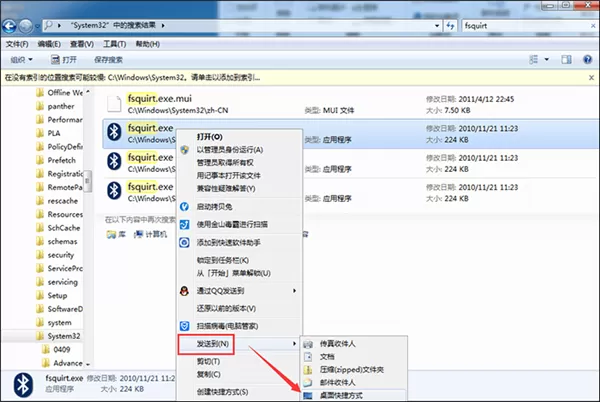This screenshot has height=402, width=600.
Task: Open the 文件(F) menu
Action: click(17, 44)
